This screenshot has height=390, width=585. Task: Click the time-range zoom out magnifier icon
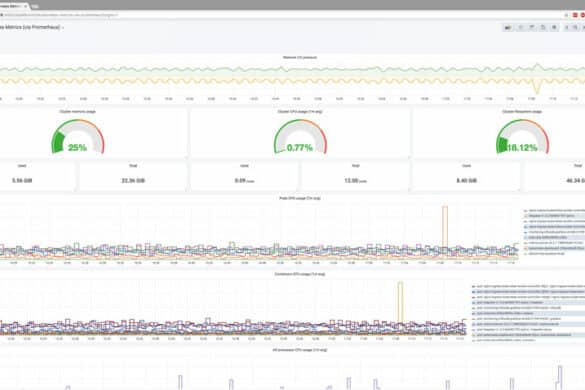pos(575,28)
